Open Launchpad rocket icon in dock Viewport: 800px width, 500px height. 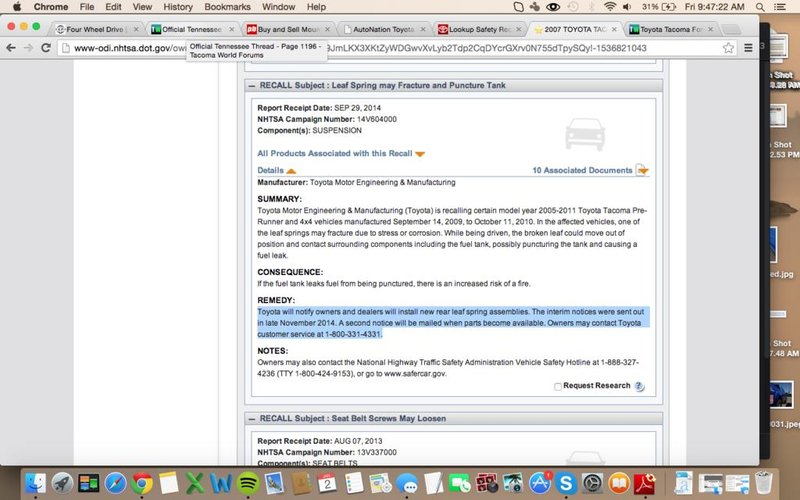click(62, 483)
